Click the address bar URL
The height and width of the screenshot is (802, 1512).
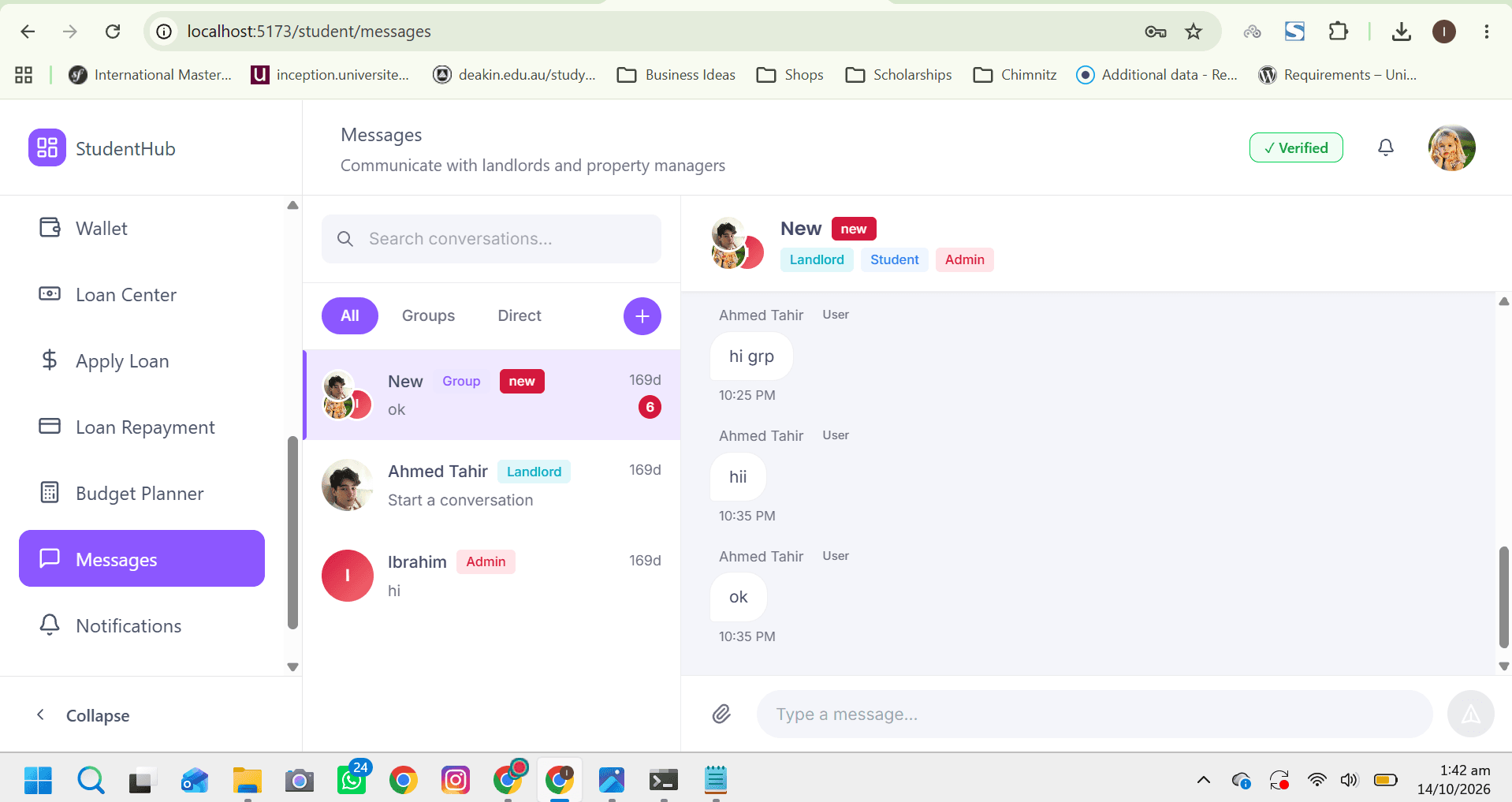coord(309,32)
